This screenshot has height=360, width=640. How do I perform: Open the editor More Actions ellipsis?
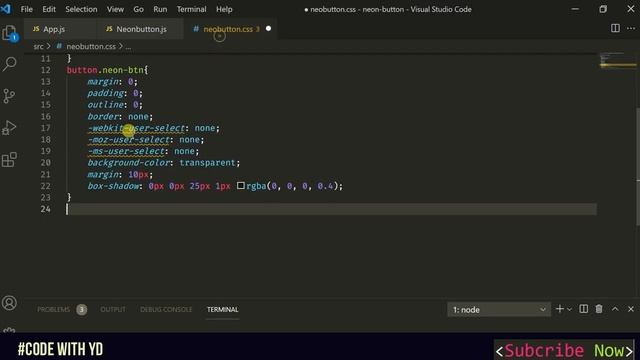click(631, 28)
